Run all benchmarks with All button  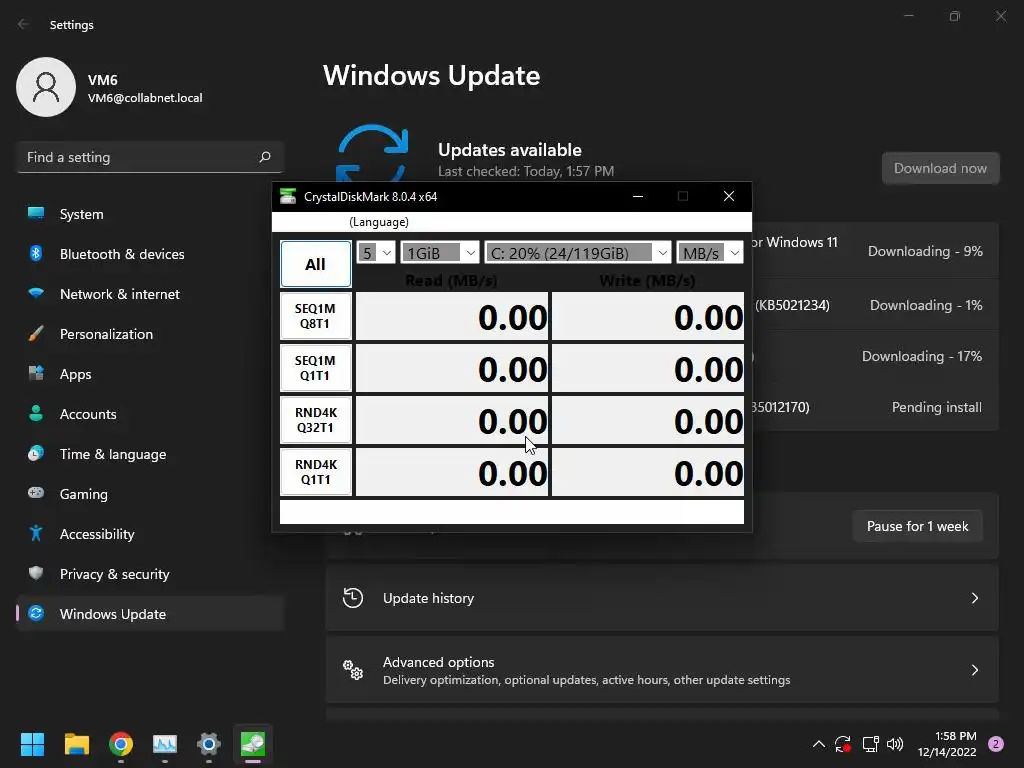click(x=315, y=264)
